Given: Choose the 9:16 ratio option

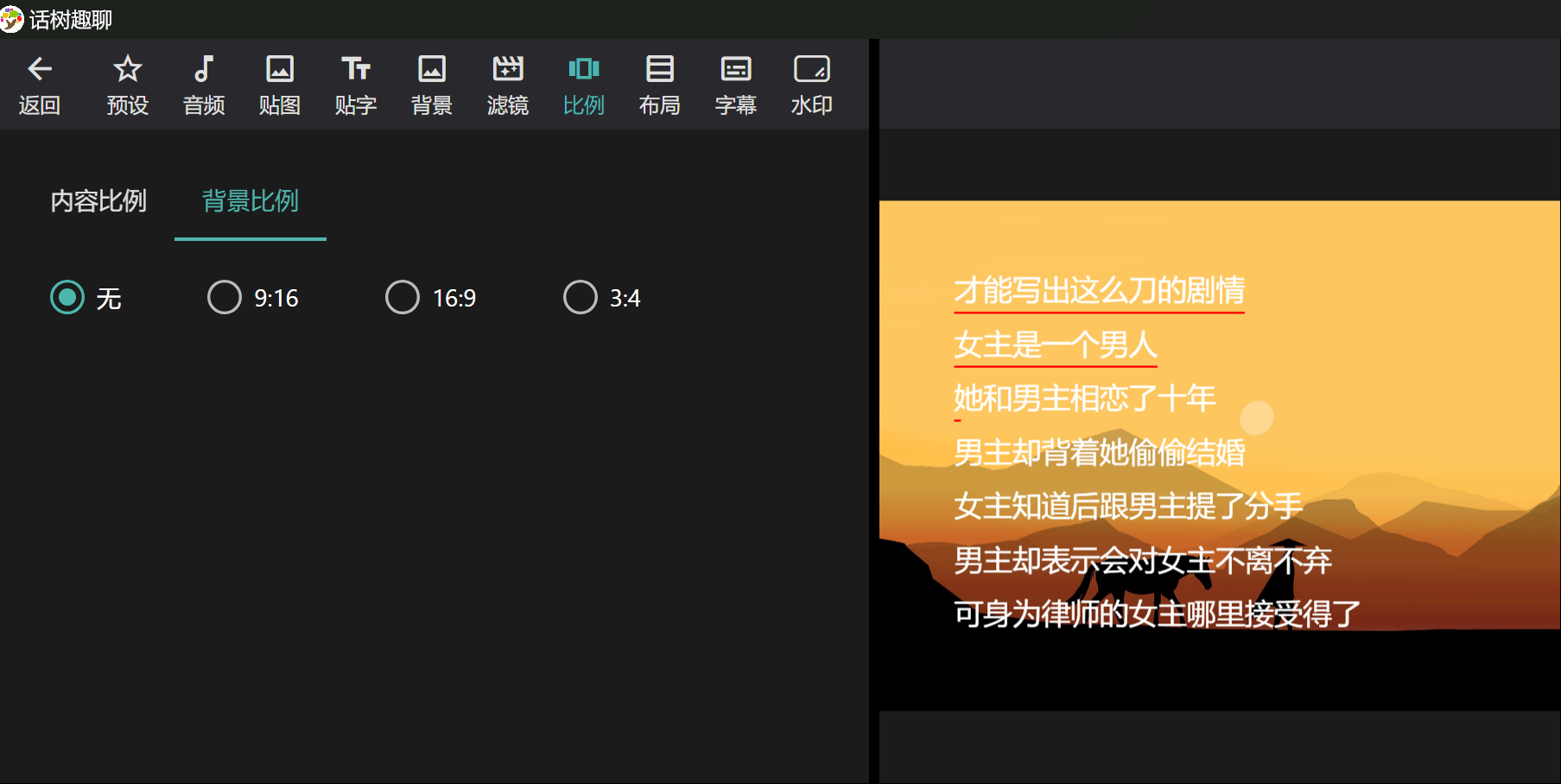Looking at the screenshot, I should (x=225, y=297).
